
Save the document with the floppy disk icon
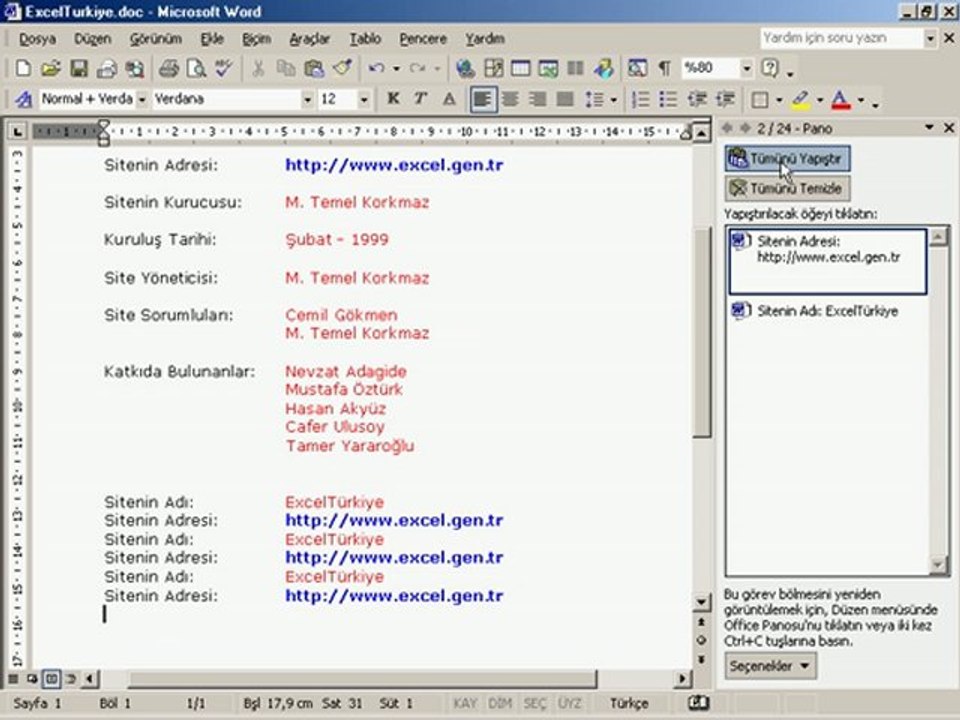coord(78,69)
